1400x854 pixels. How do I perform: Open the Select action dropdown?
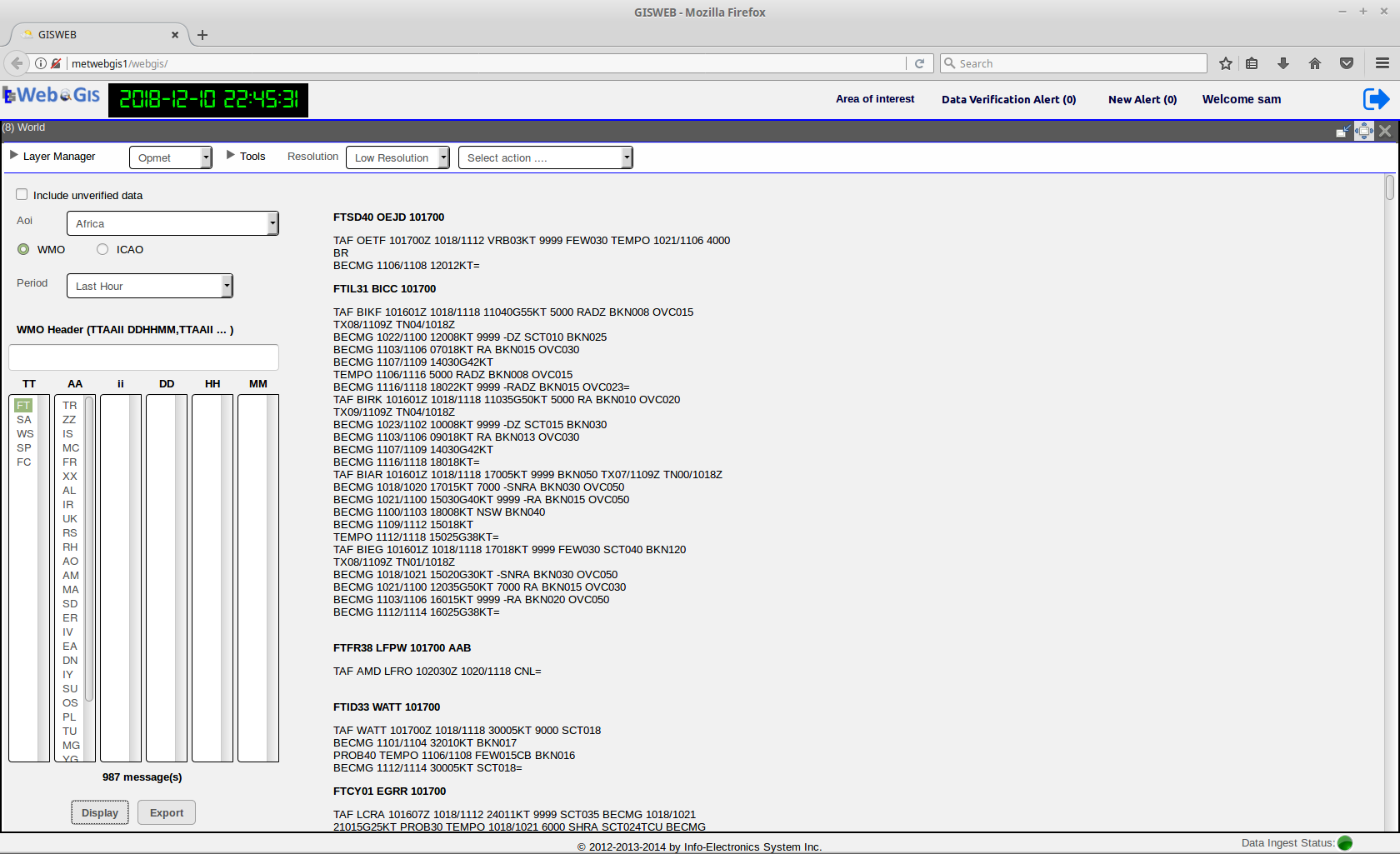pyautogui.click(x=546, y=157)
